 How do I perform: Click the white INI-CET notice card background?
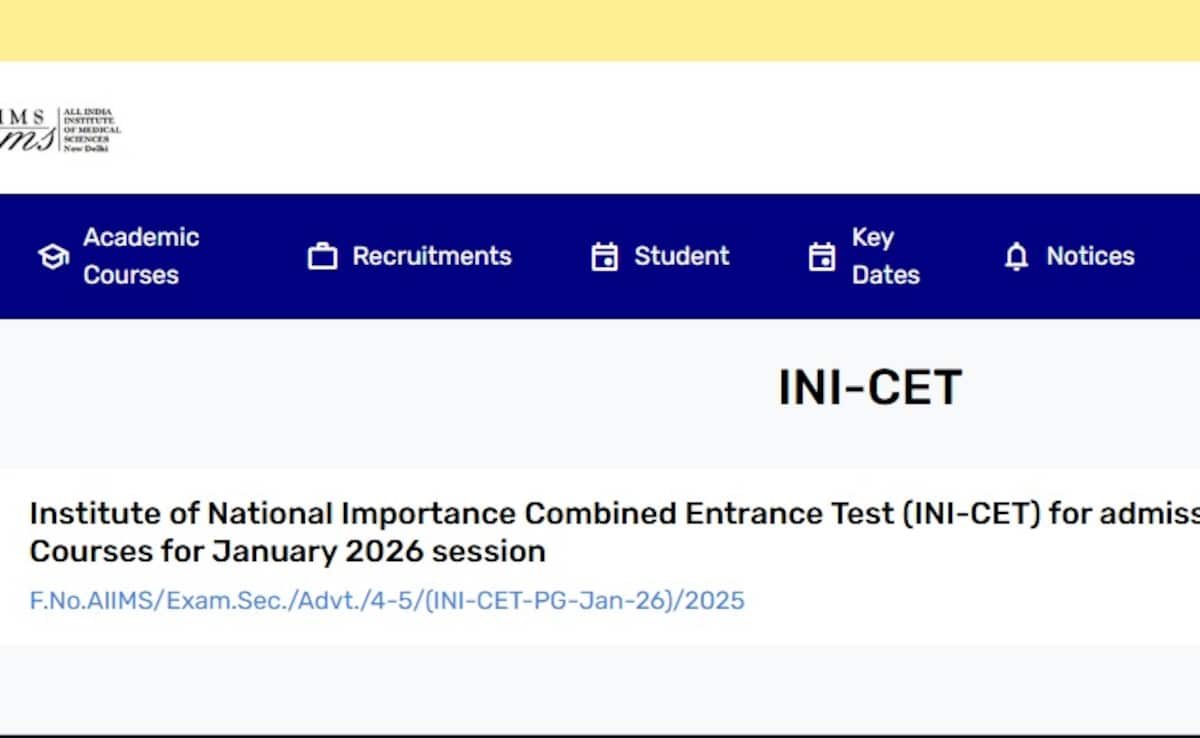(950, 600)
